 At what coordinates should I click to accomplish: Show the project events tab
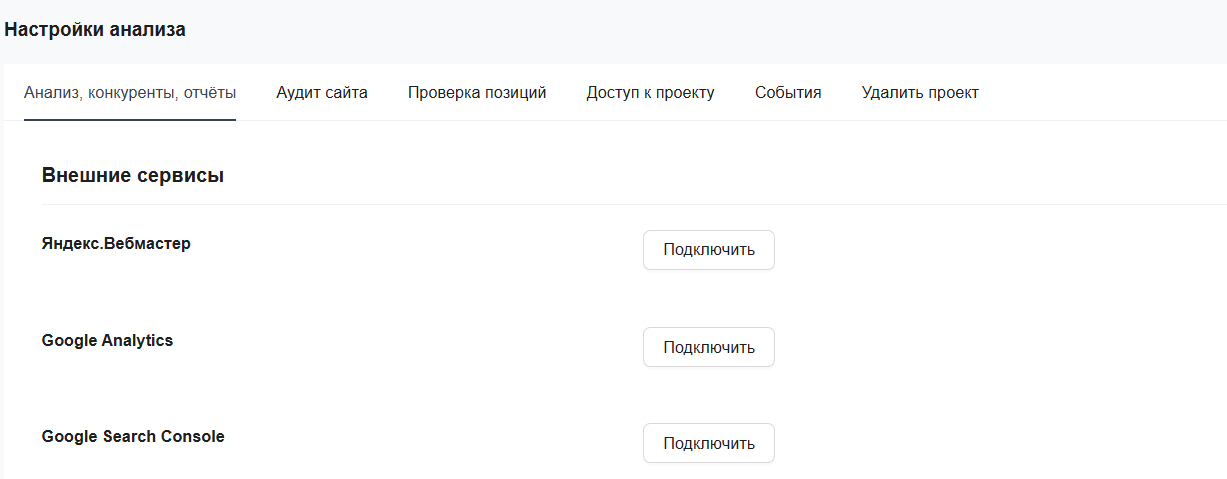click(x=788, y=93)
